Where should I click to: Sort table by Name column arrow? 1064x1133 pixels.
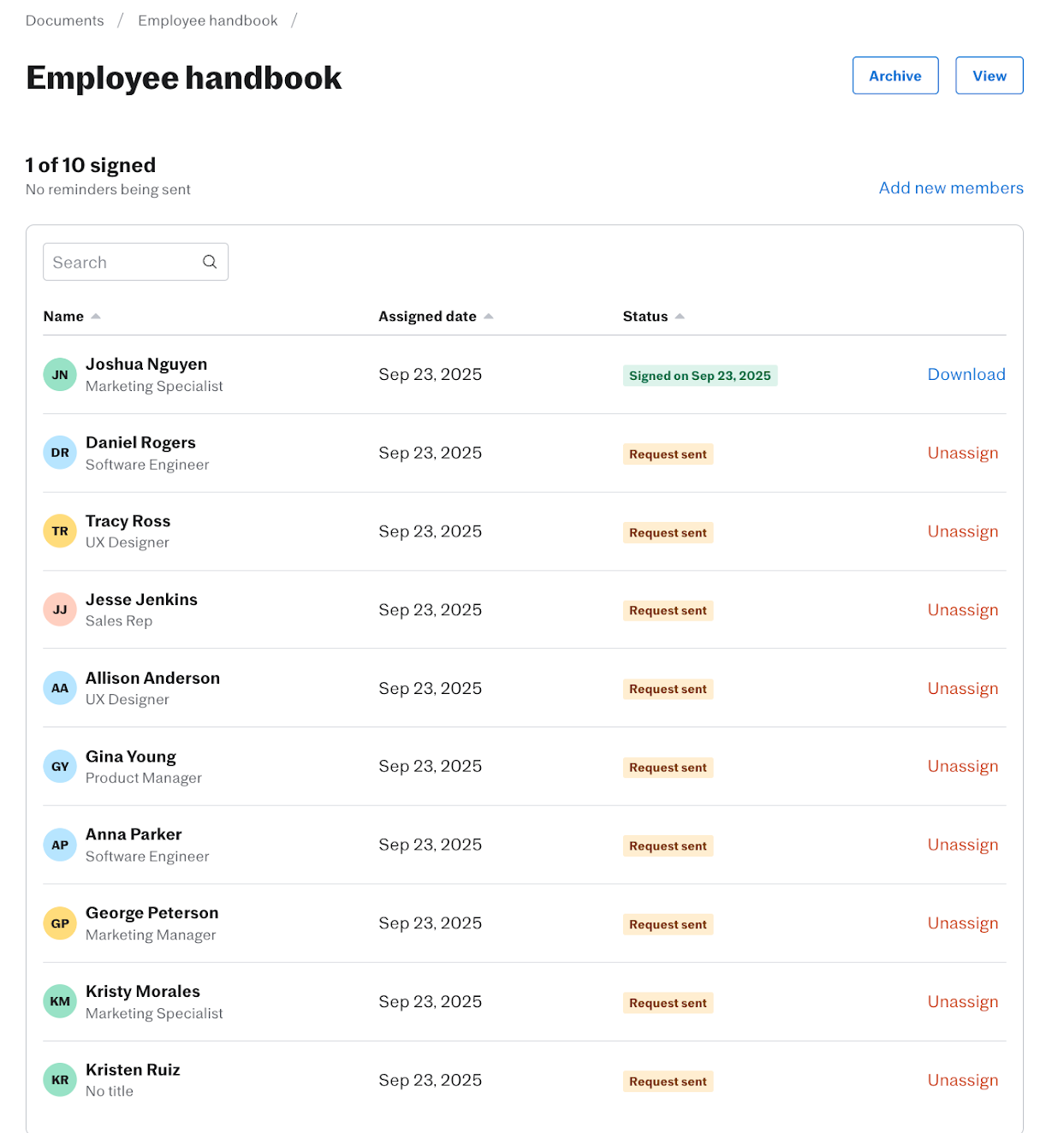(96, 317)
